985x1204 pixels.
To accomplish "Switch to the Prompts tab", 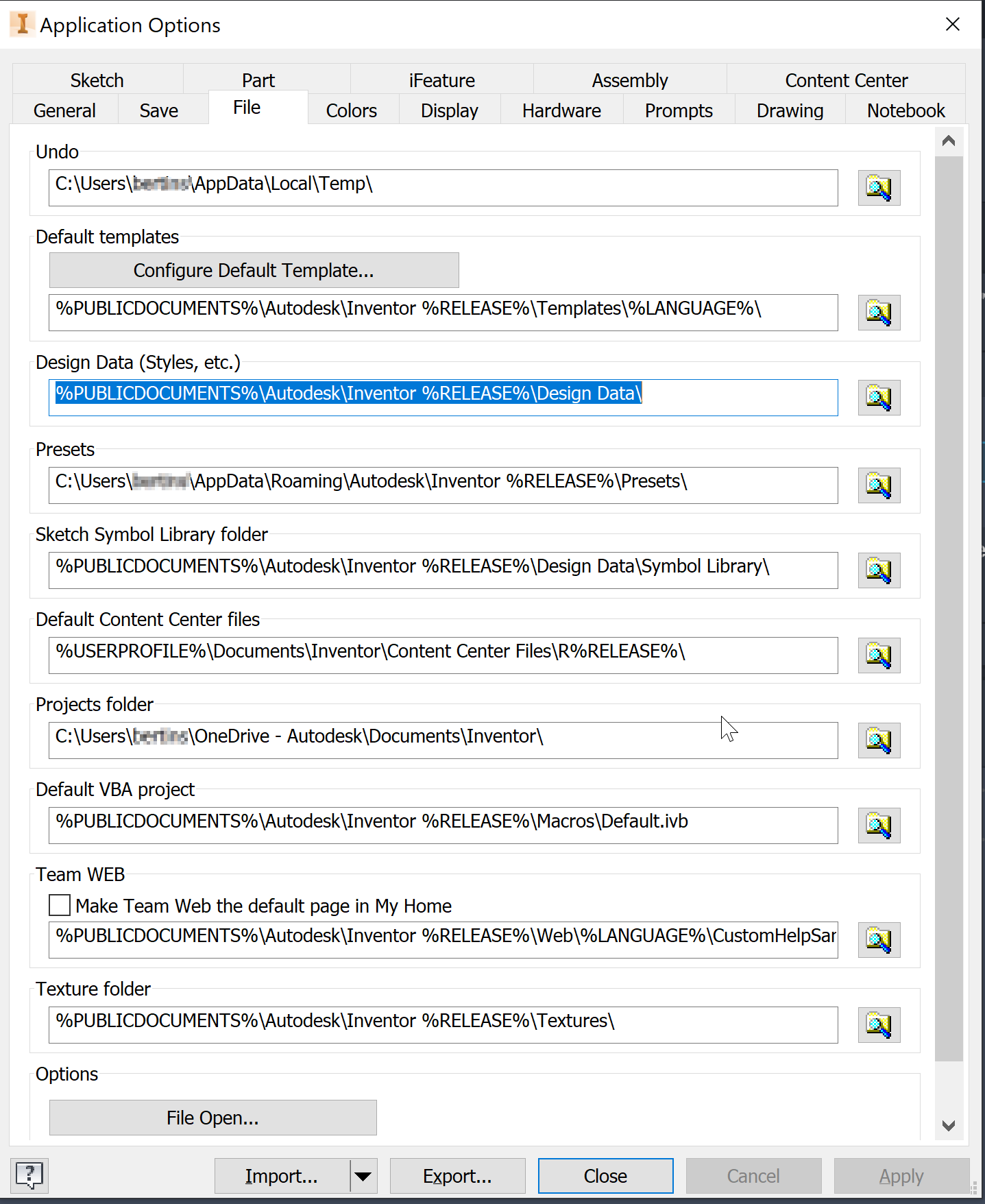I will [x=679, y=110].
